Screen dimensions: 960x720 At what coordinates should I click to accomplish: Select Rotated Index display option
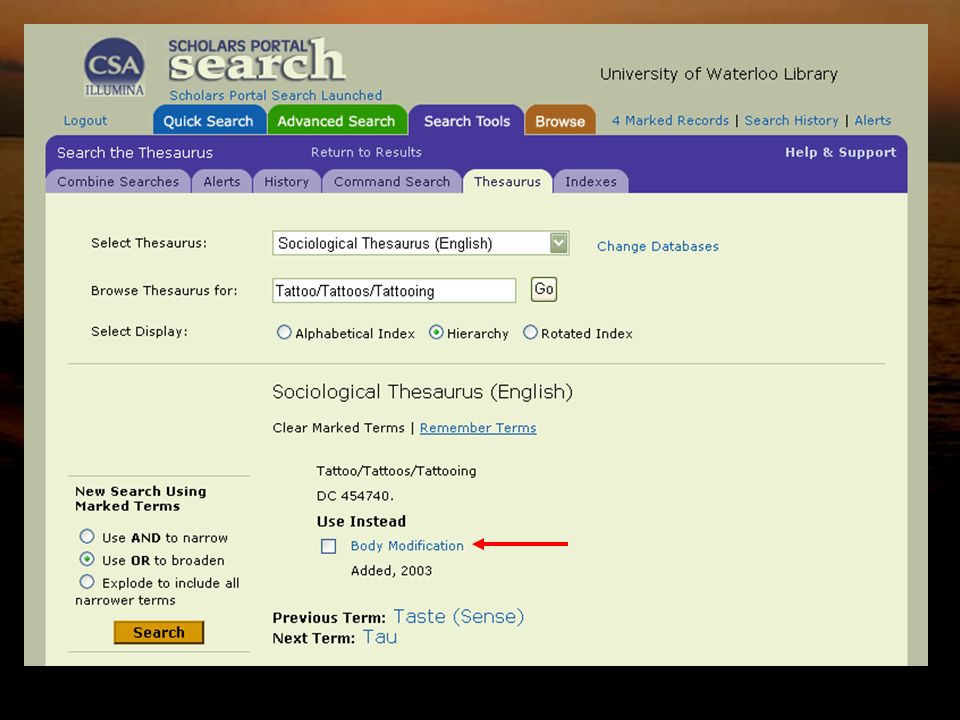[530, 332]
